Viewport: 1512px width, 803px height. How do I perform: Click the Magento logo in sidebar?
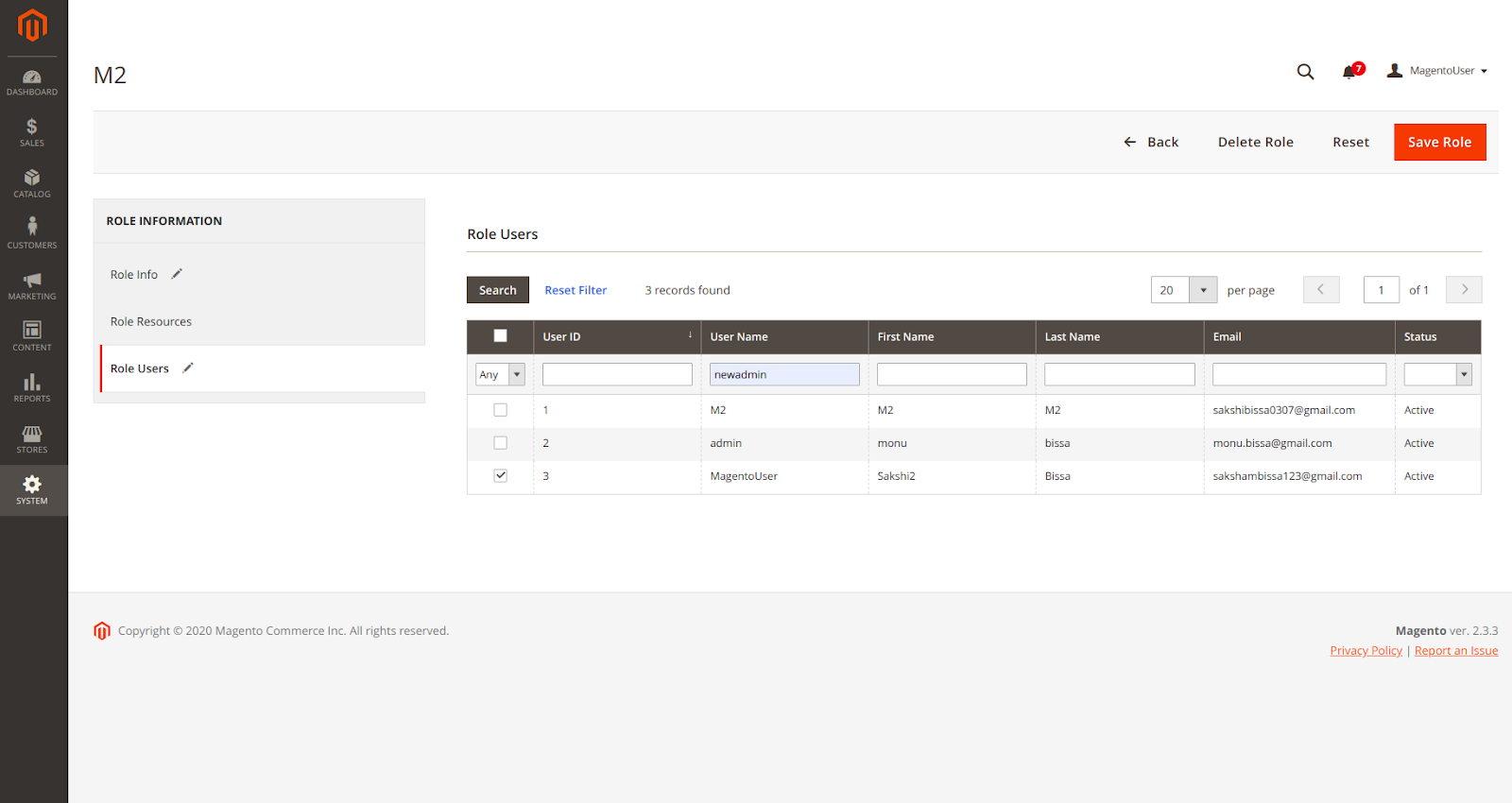tap(32, 26)
